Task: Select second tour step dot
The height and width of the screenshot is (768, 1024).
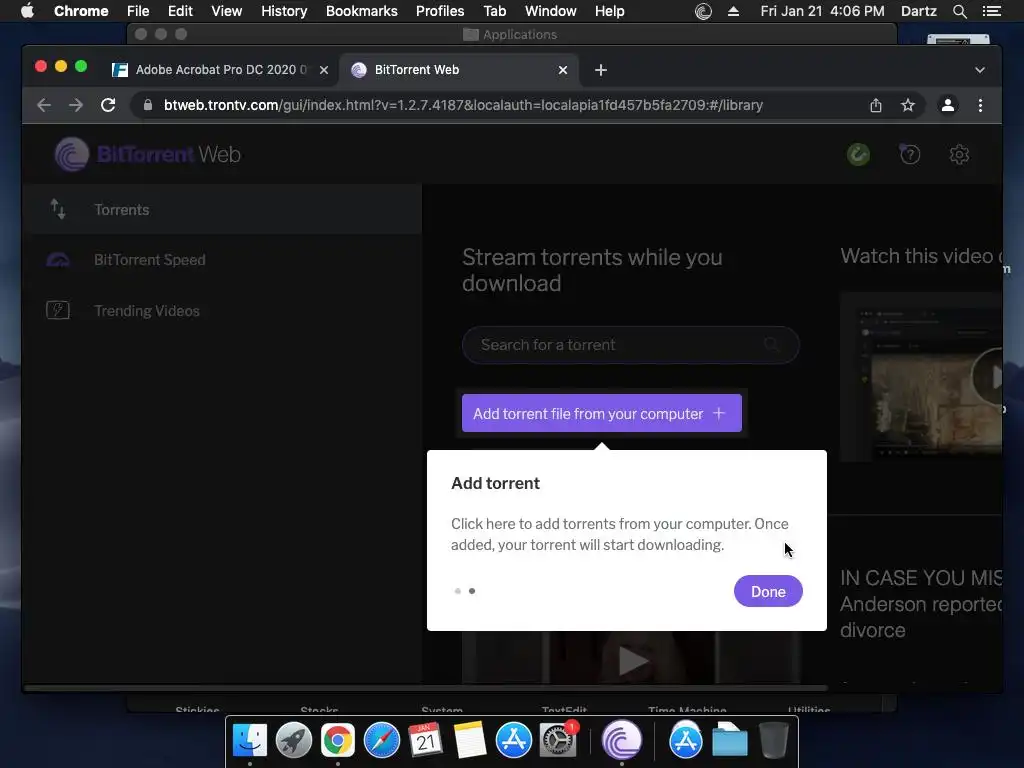Action: (x=472, y=591)
